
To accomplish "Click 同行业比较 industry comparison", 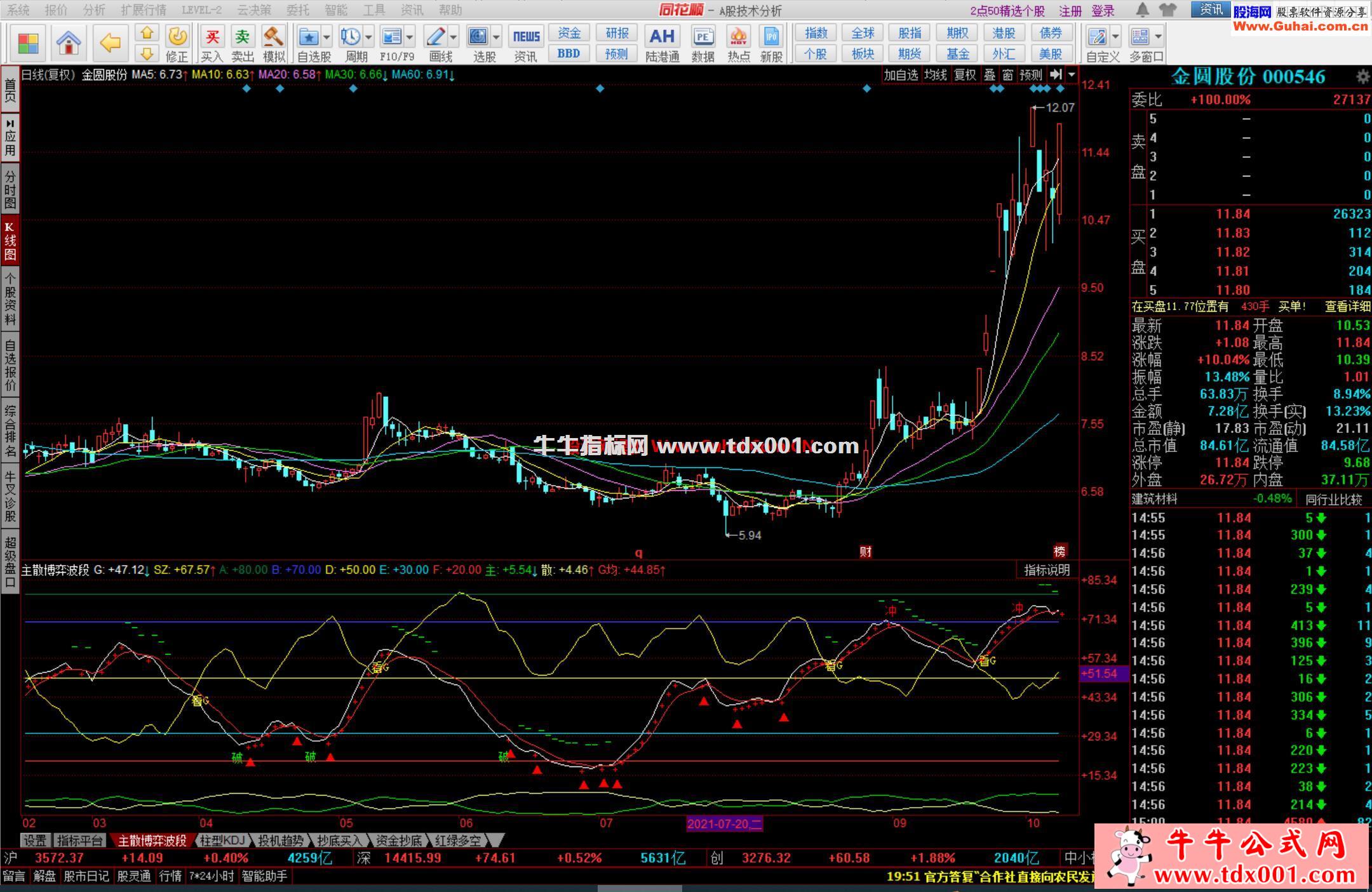I will click(1333, 499).
